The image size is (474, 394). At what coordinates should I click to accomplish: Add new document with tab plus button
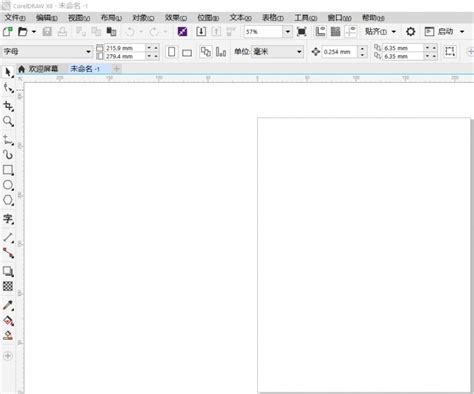click(117, 69)
